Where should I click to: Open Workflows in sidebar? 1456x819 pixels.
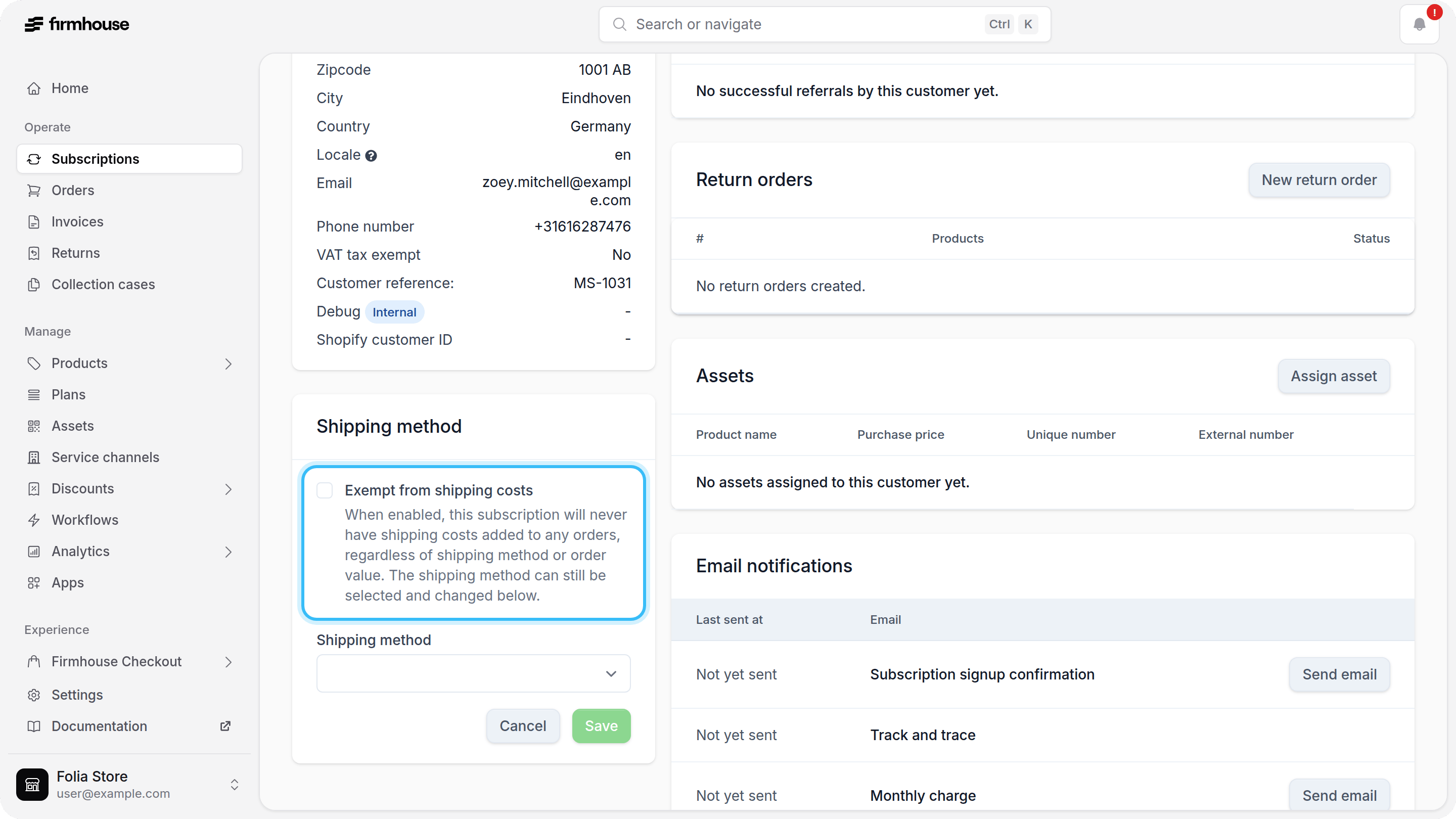(x=129, y=520)
